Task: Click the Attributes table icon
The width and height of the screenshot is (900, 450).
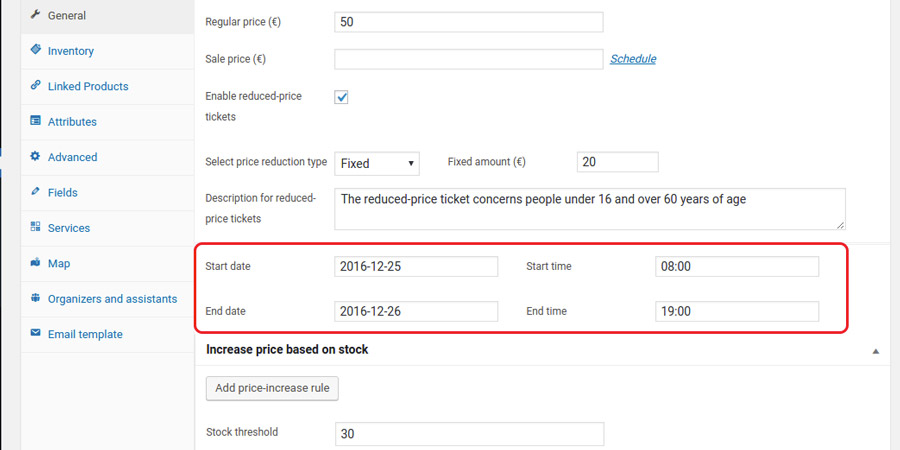Action: (x=35, y=121)
